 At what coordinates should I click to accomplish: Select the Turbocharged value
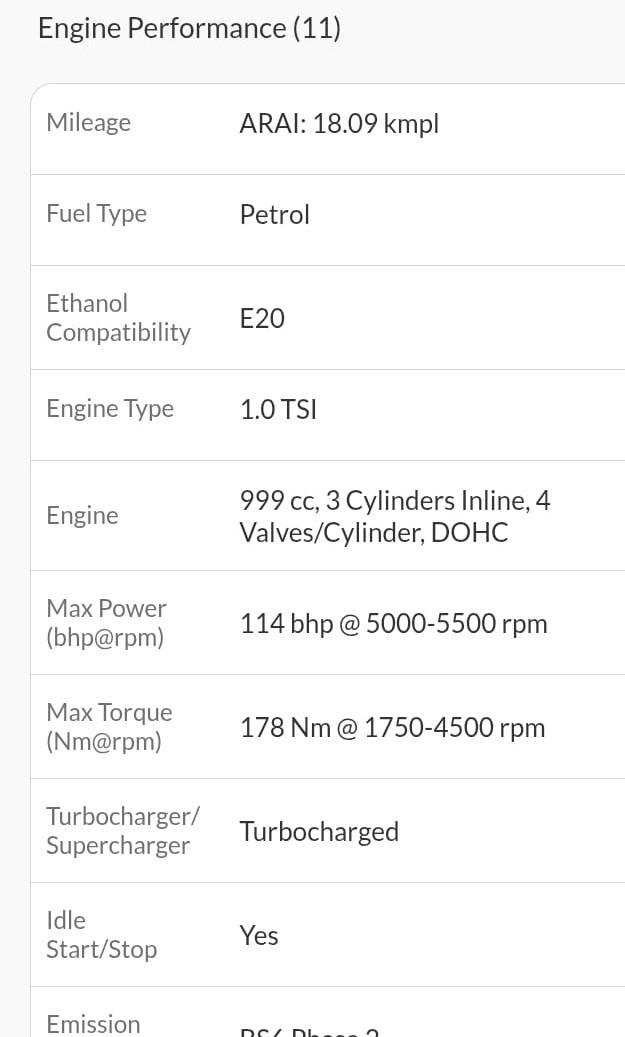coord(319,832)
